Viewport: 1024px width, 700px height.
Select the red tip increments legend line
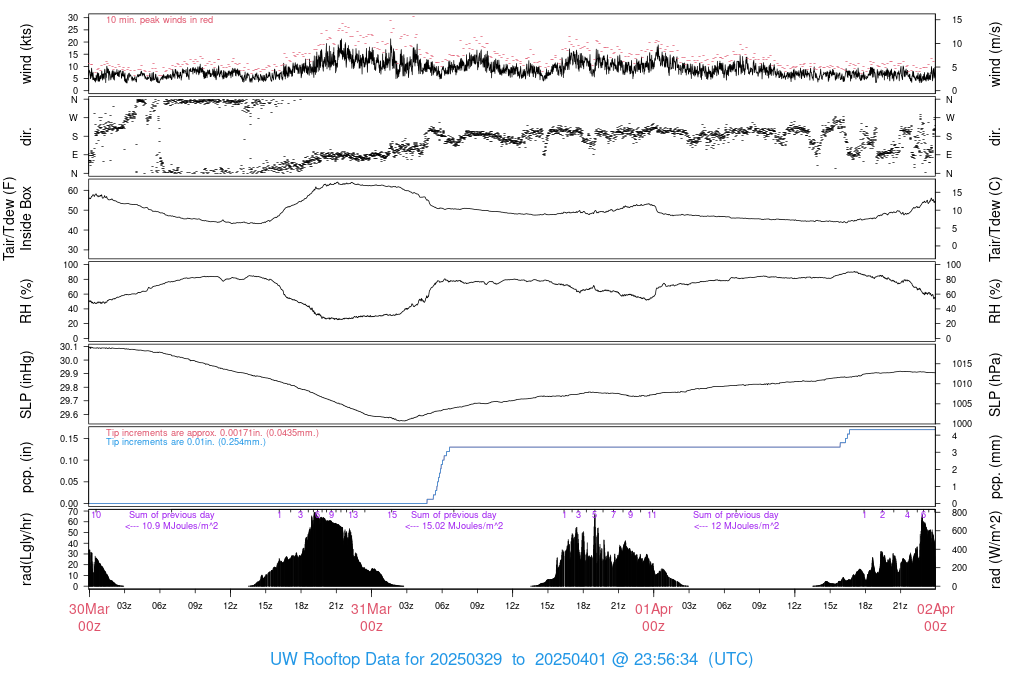point(212,433)
